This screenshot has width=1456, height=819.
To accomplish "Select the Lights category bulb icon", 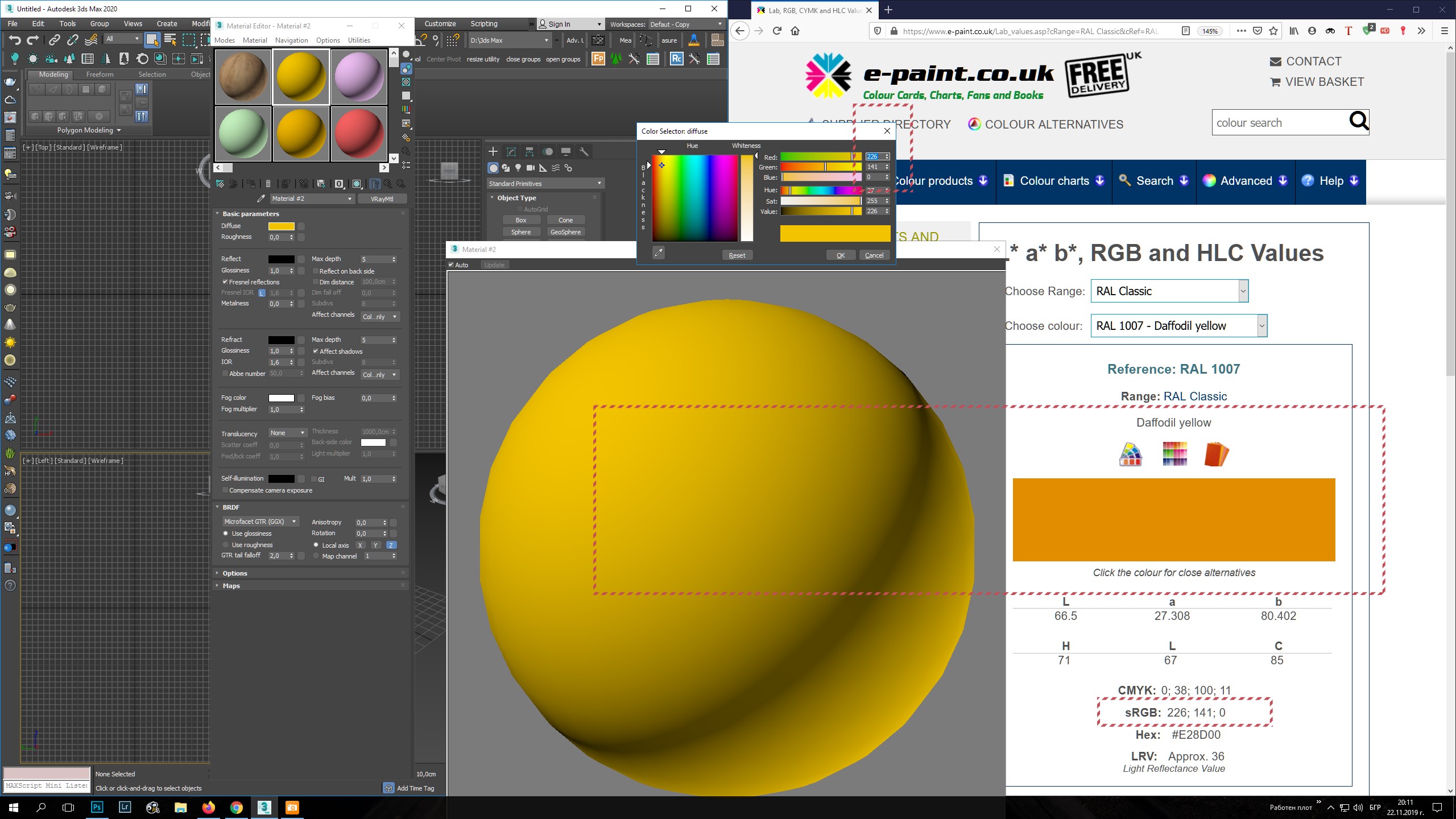I will pos(518,168).
